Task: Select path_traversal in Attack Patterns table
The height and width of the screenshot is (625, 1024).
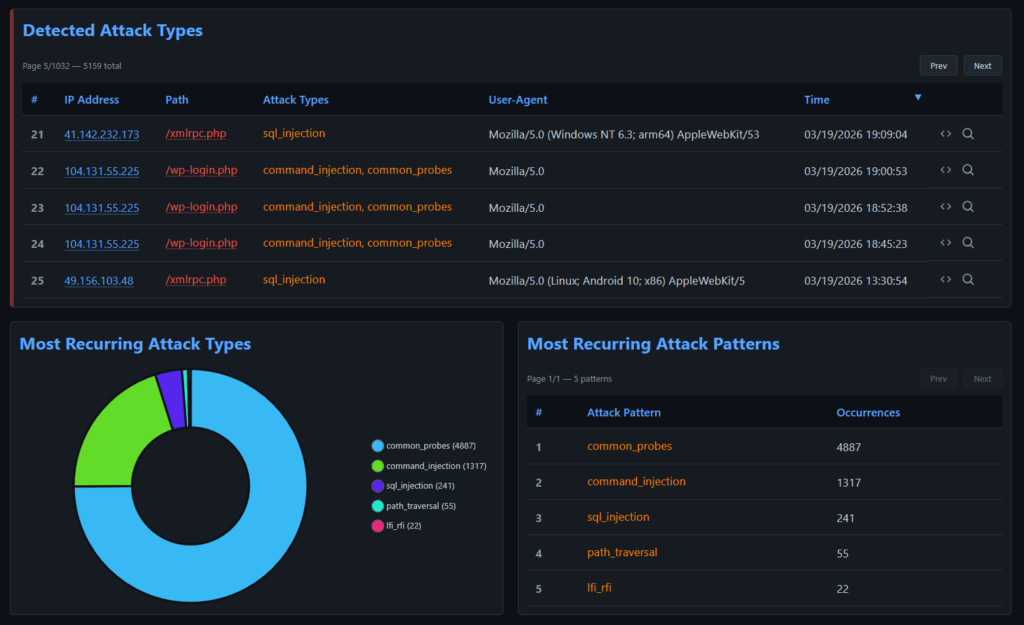Action: click(622, 552)
